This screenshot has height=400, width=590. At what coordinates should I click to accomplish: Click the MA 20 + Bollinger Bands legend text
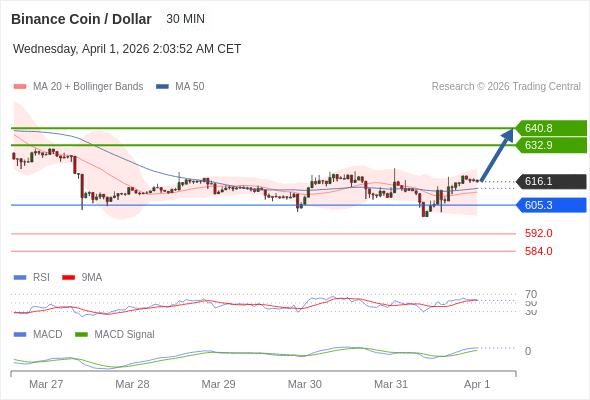coord(88,87)
